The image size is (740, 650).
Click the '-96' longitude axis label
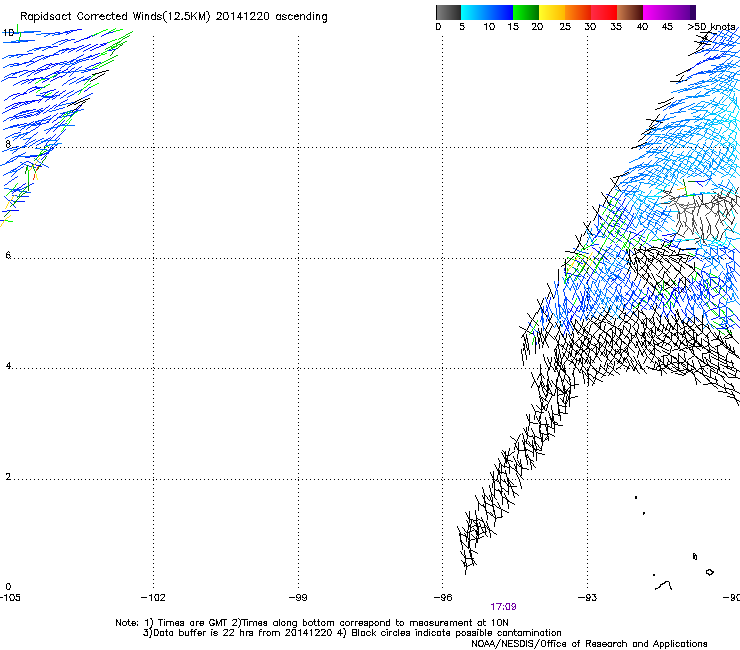click(443, 598)
